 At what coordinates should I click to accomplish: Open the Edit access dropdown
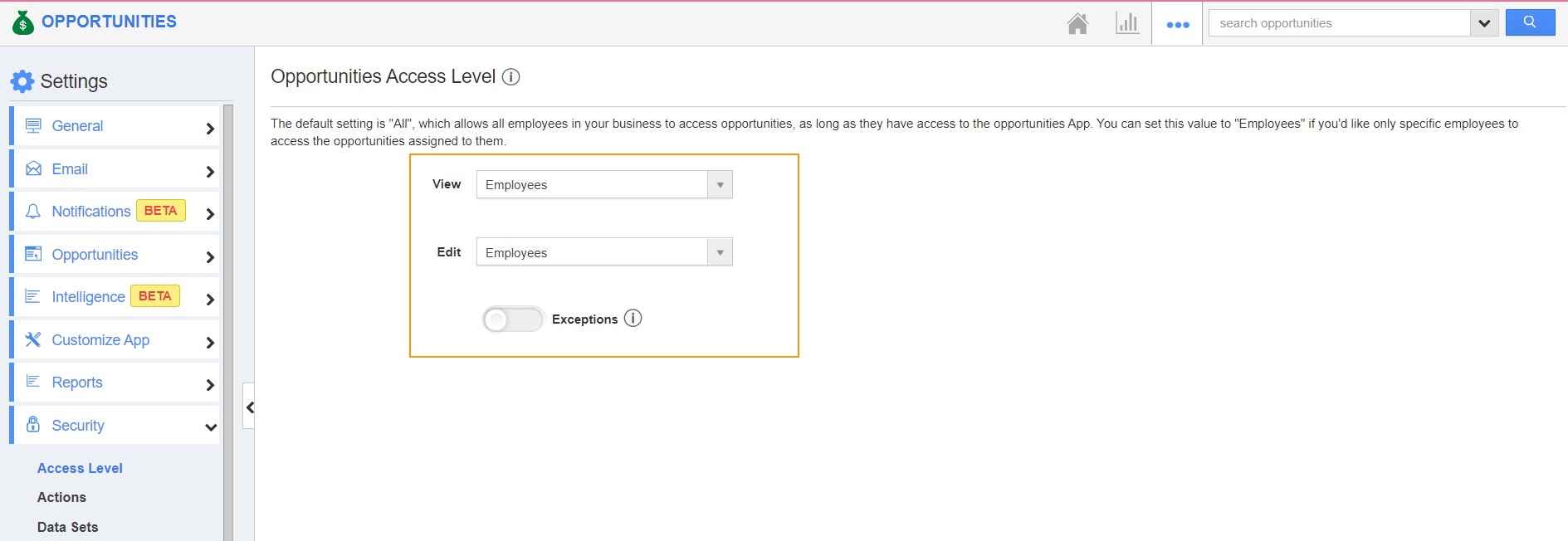(x=603, y=252)
